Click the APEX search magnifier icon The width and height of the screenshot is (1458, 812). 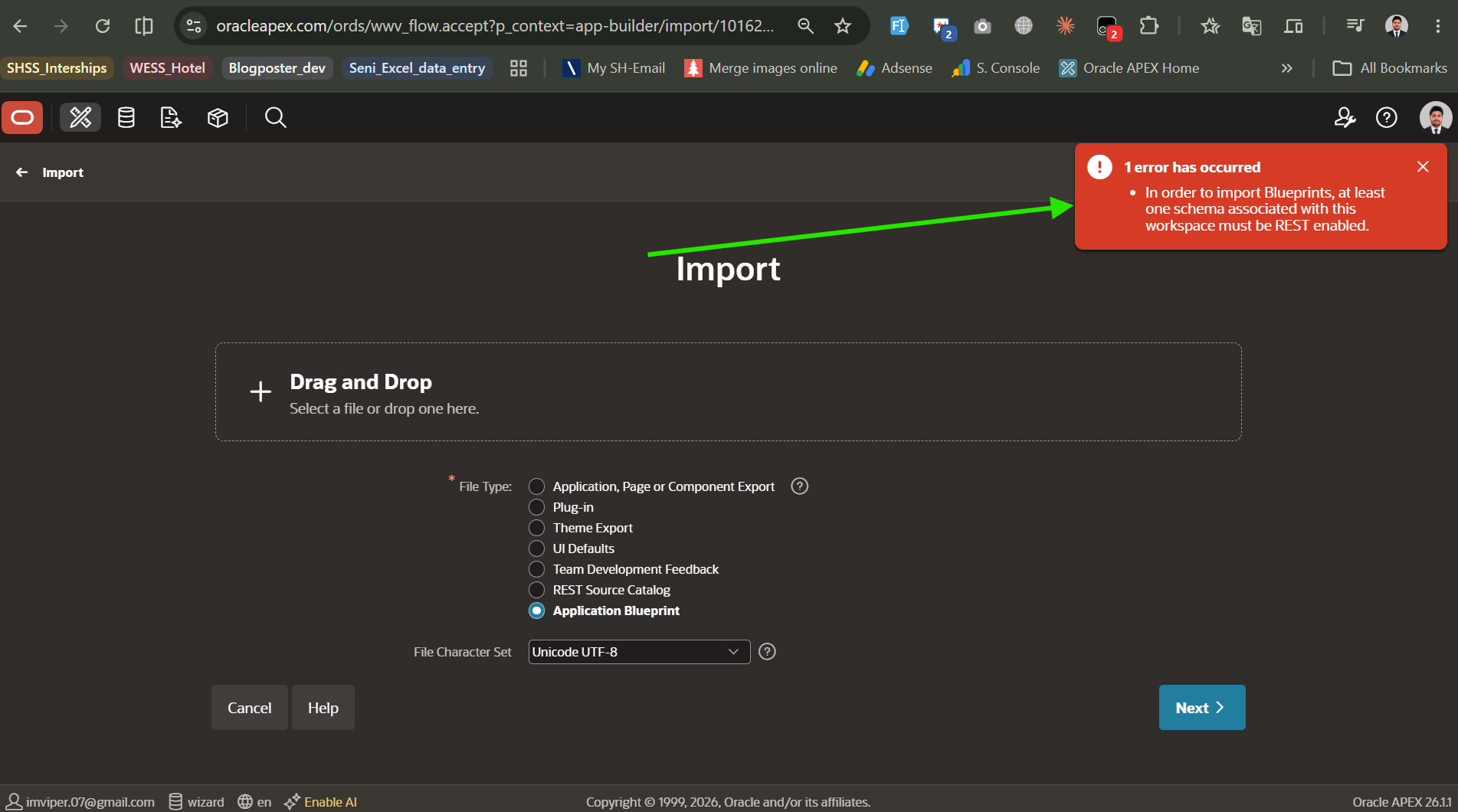275,117
